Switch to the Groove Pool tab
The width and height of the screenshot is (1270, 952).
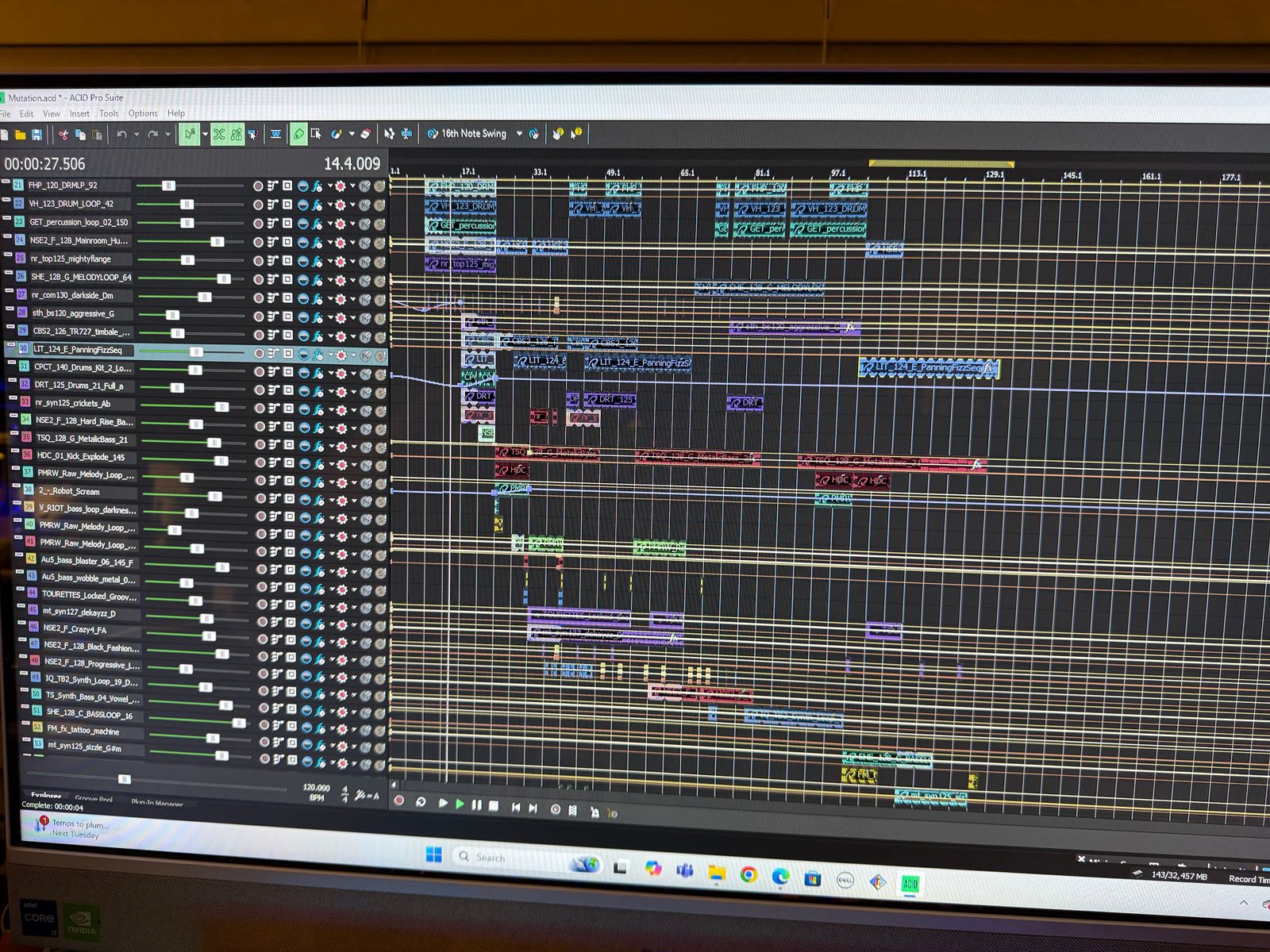click(94, 798)
